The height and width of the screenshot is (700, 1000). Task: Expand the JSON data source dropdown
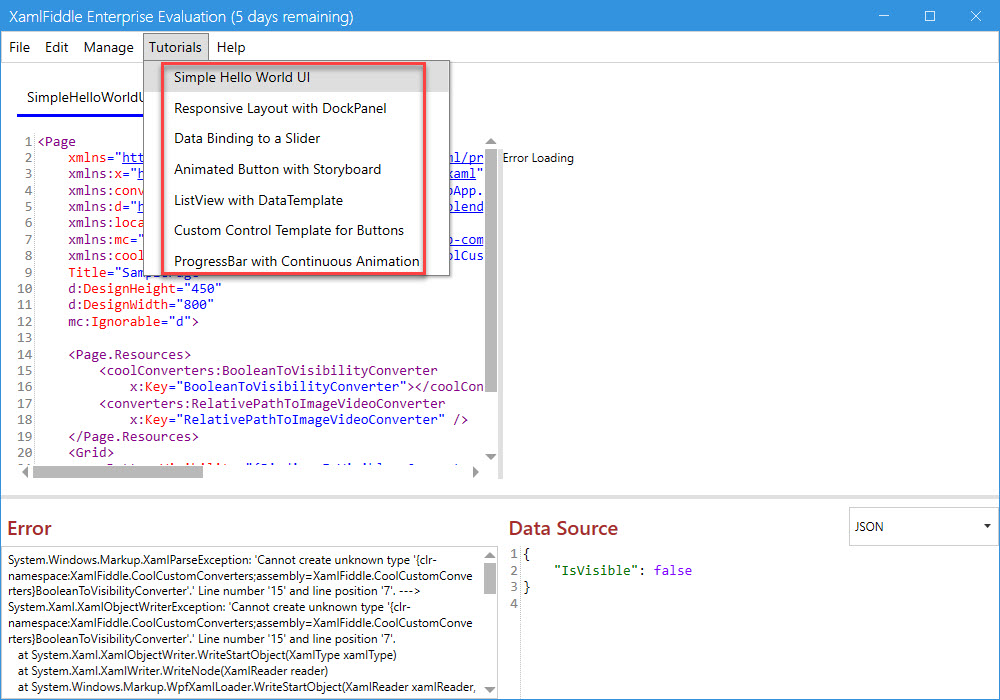coord(923,527)
